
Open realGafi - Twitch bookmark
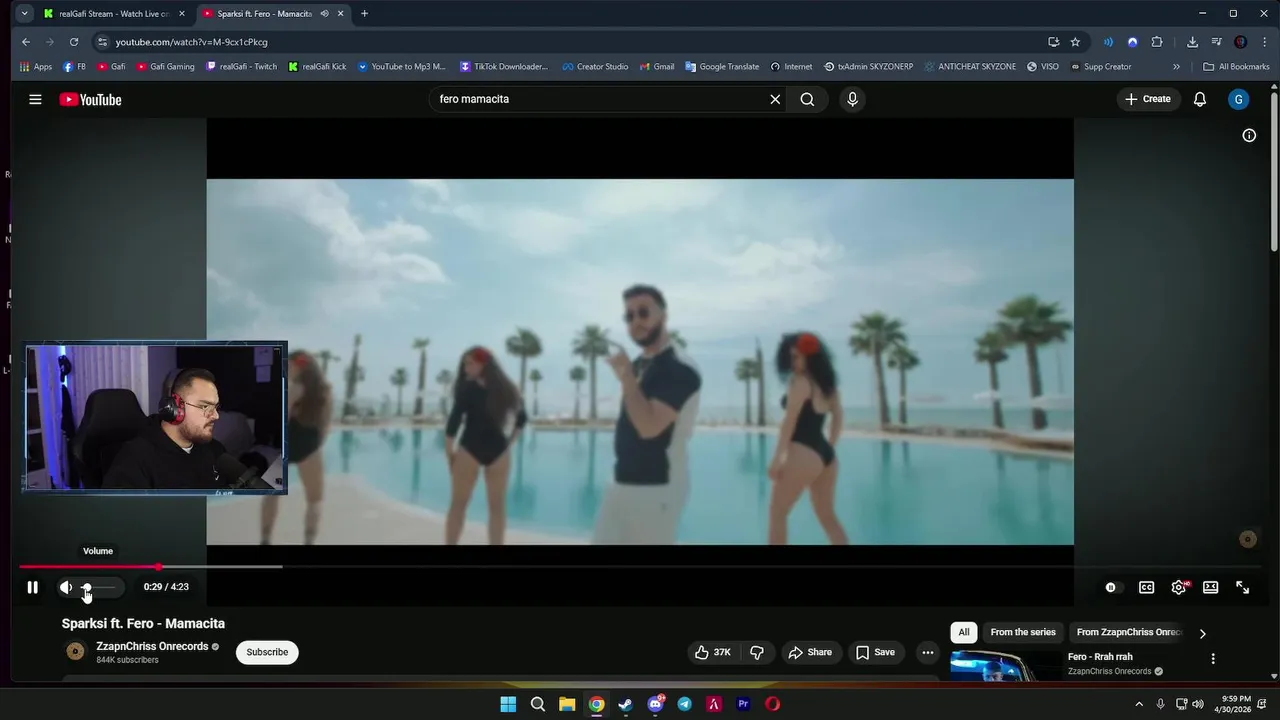click(x=241, y=67)
